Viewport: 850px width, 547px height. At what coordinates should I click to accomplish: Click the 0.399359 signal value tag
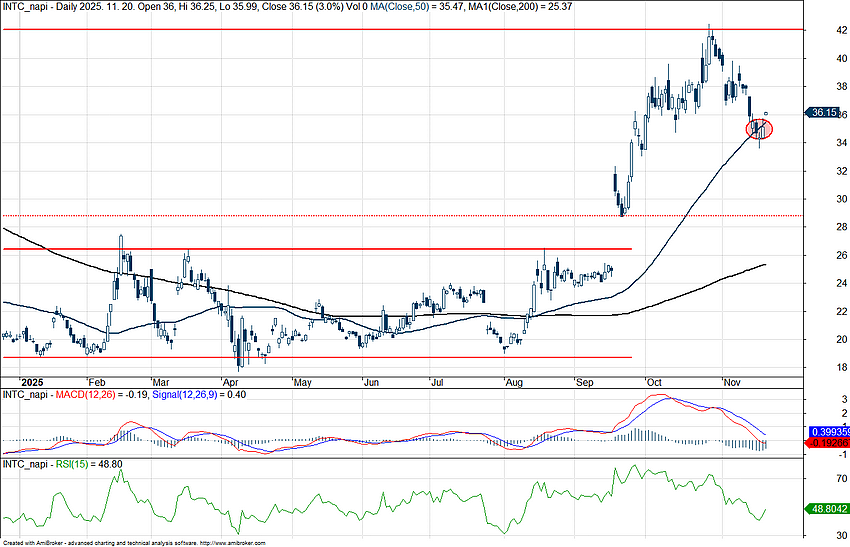(824, 433)
